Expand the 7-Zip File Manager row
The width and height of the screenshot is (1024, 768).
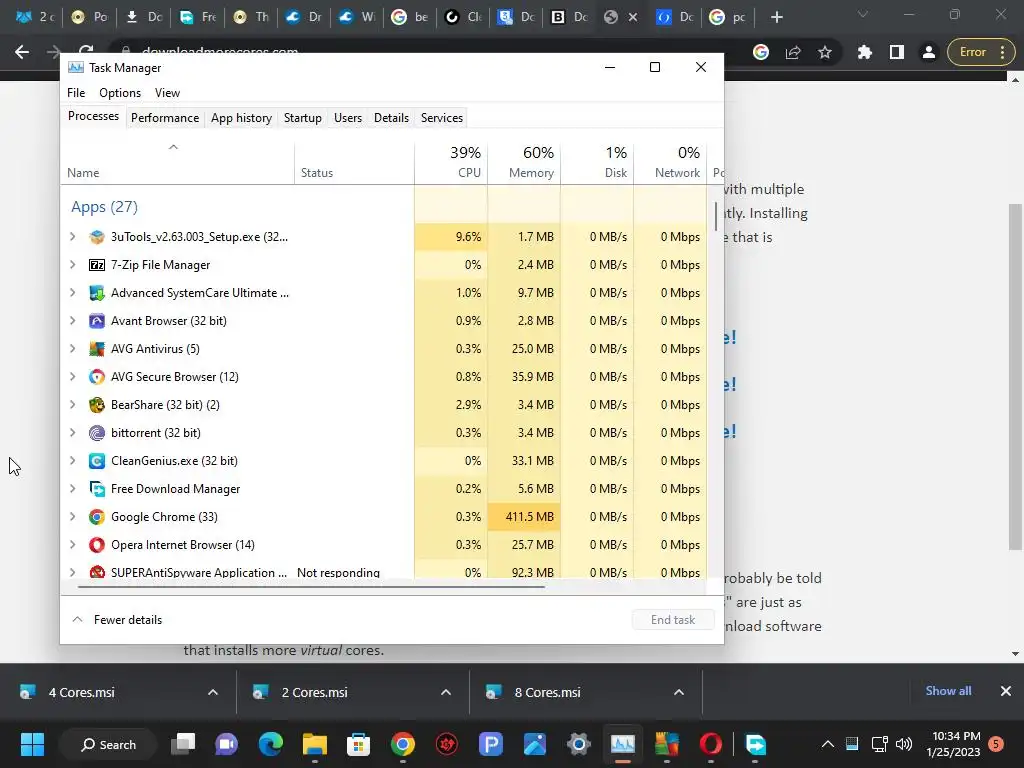72,265
